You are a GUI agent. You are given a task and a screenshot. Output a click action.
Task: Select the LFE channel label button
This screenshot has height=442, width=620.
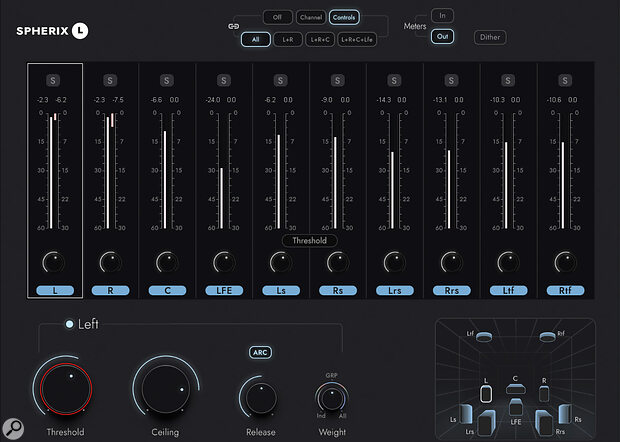[224, 291]
